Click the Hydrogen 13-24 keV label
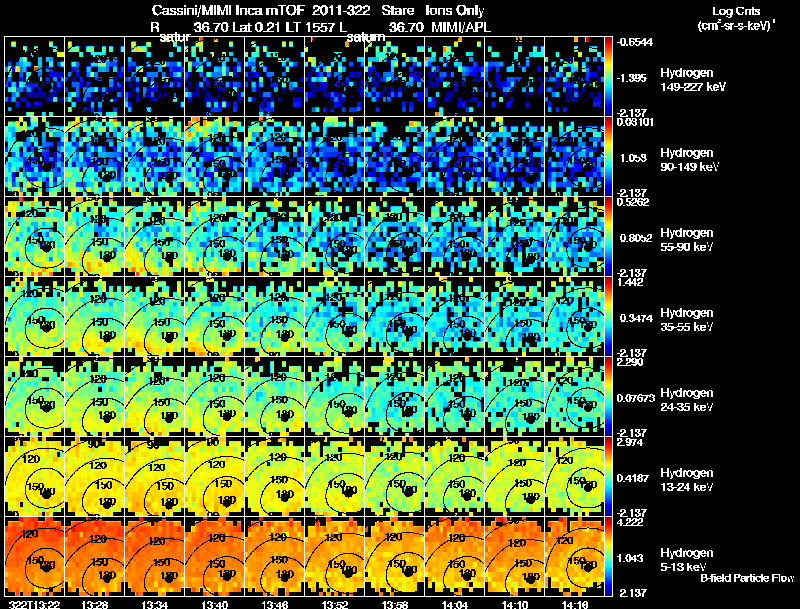The width and height of the screenshot is (800, 609). (x=687, y=480)
